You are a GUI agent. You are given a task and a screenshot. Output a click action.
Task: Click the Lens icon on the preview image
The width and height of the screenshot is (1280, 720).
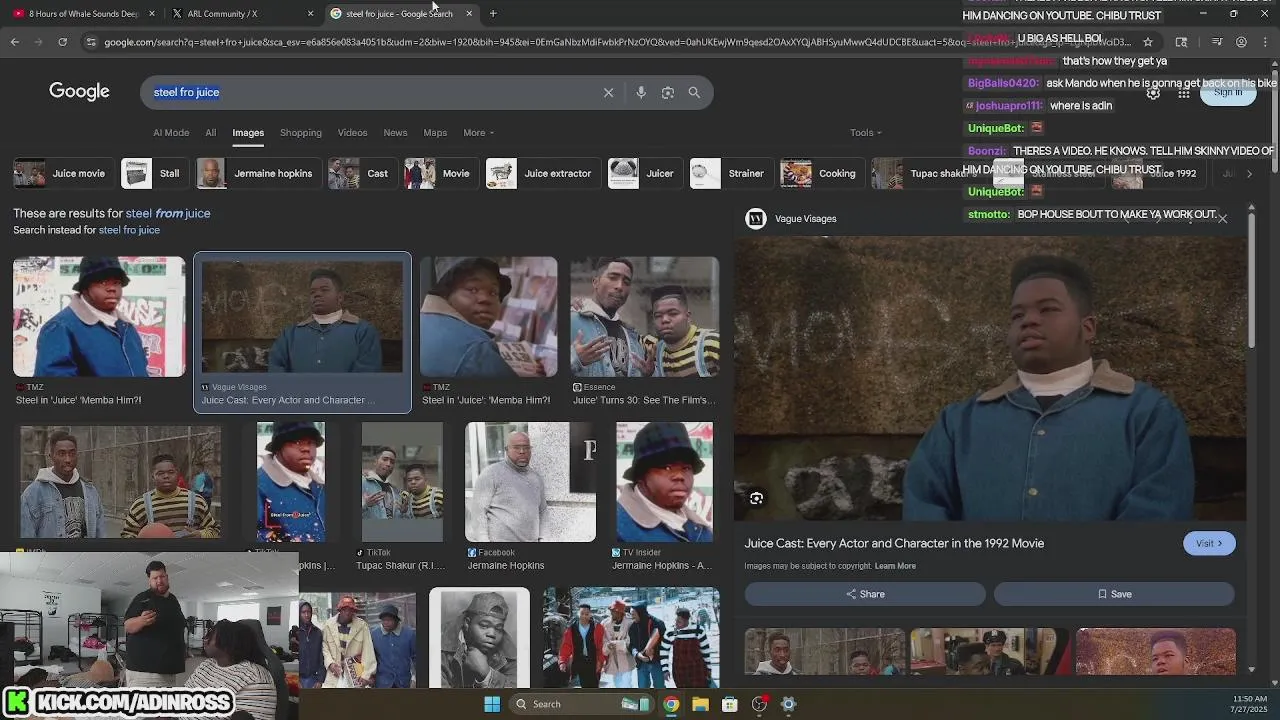(756, 498)
